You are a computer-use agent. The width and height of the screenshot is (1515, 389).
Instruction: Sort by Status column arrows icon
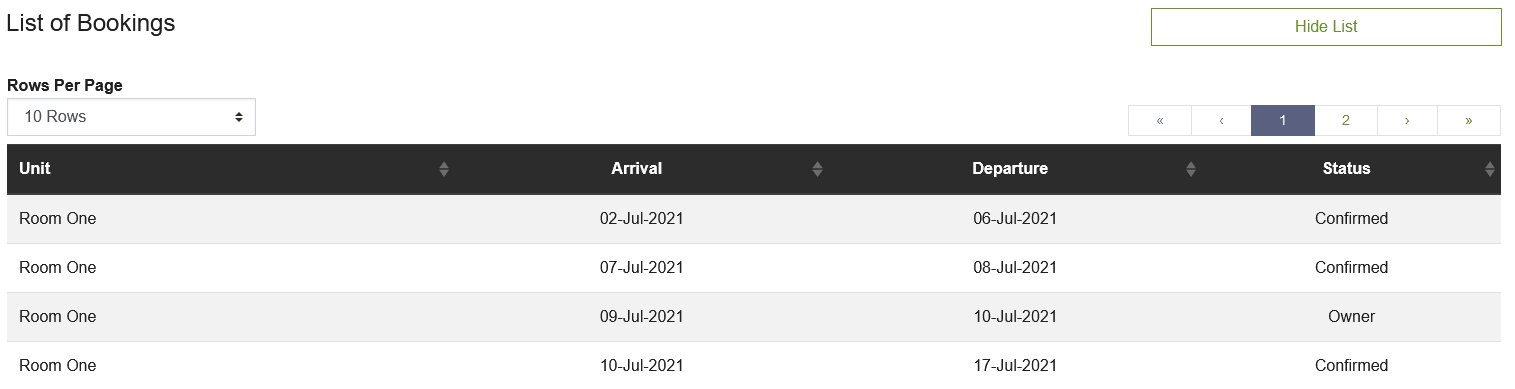(x=1490, y=169)
